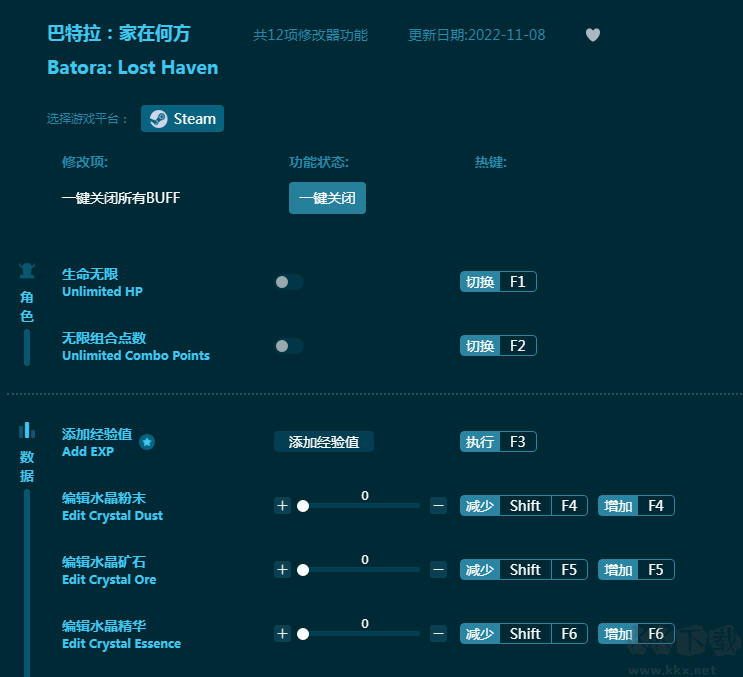This screenshot has width=743, height=677.
Task: Click 减少 Shift F6 hotkey button
Action: click(524, 634)
